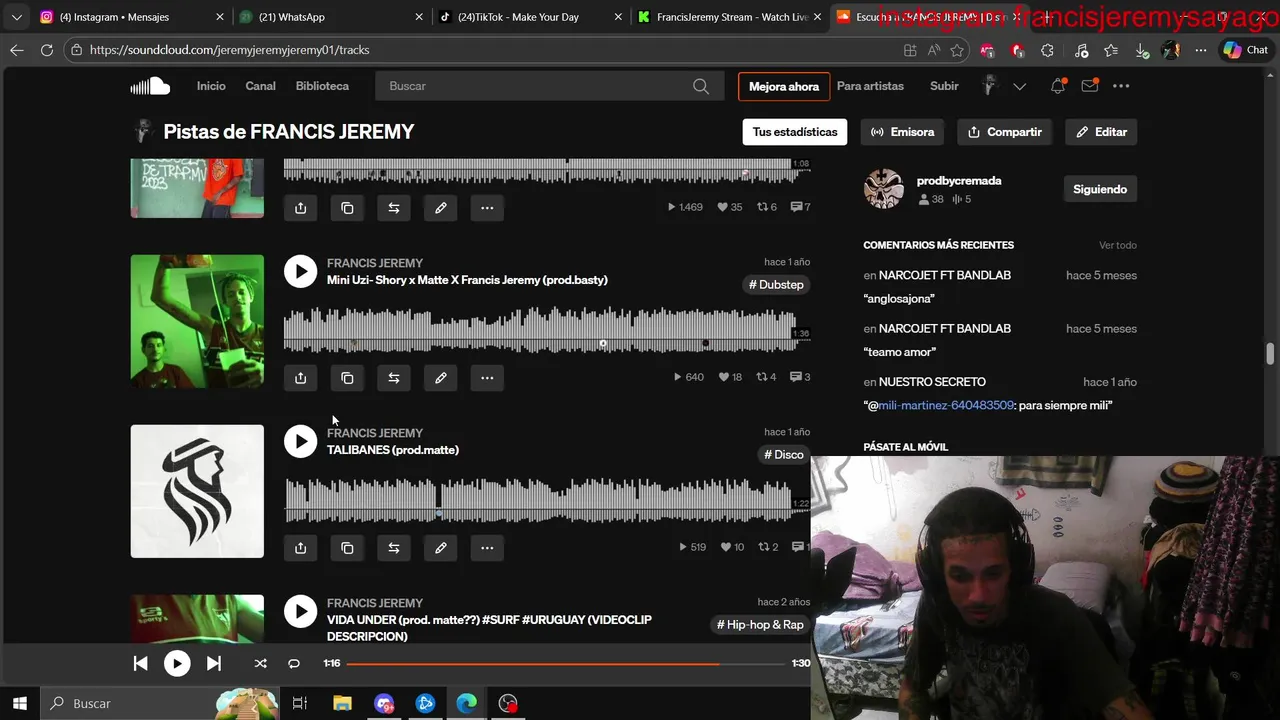The height and width of the screenshot is (720, 1280).
Task: Open File Explorer from taskbar
Action: click(342, 703)
